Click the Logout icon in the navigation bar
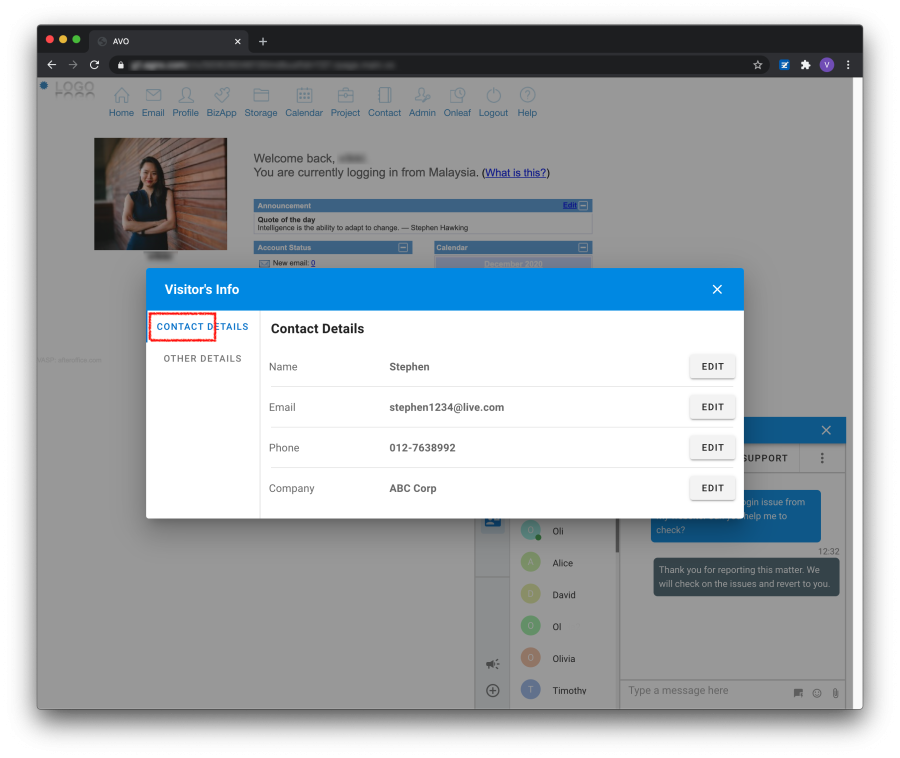The image size is (900, 758). point(493,100)
